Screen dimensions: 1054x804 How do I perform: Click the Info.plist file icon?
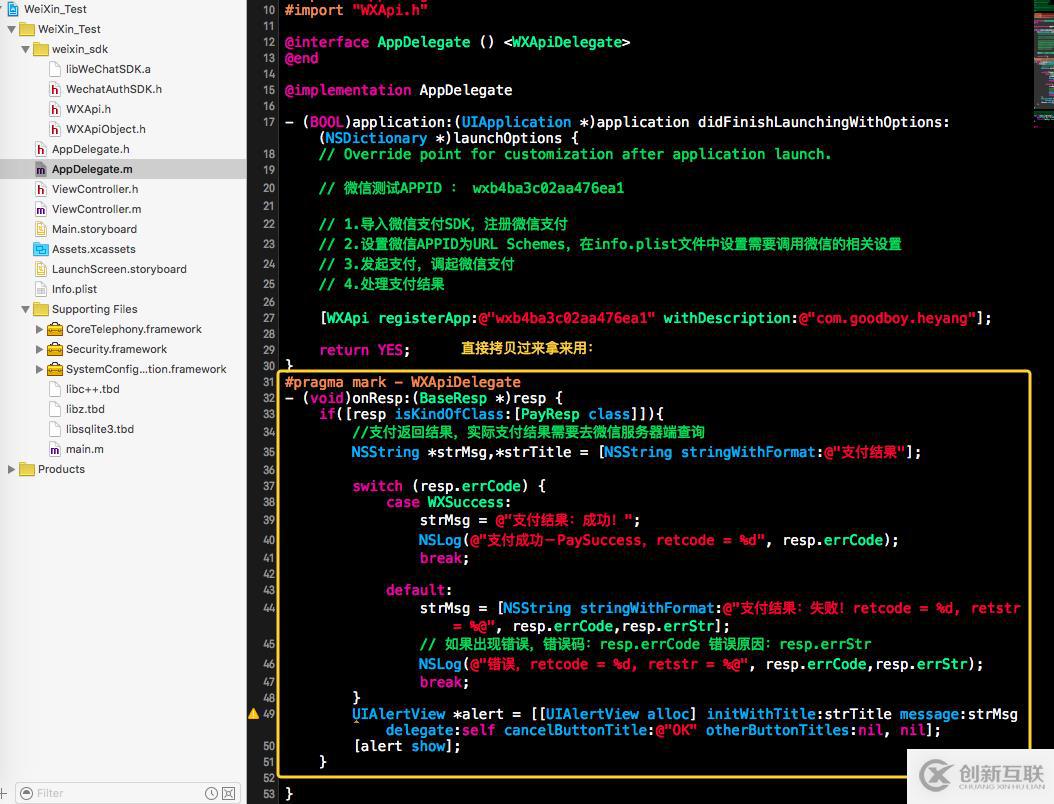[x=41, y=289]
